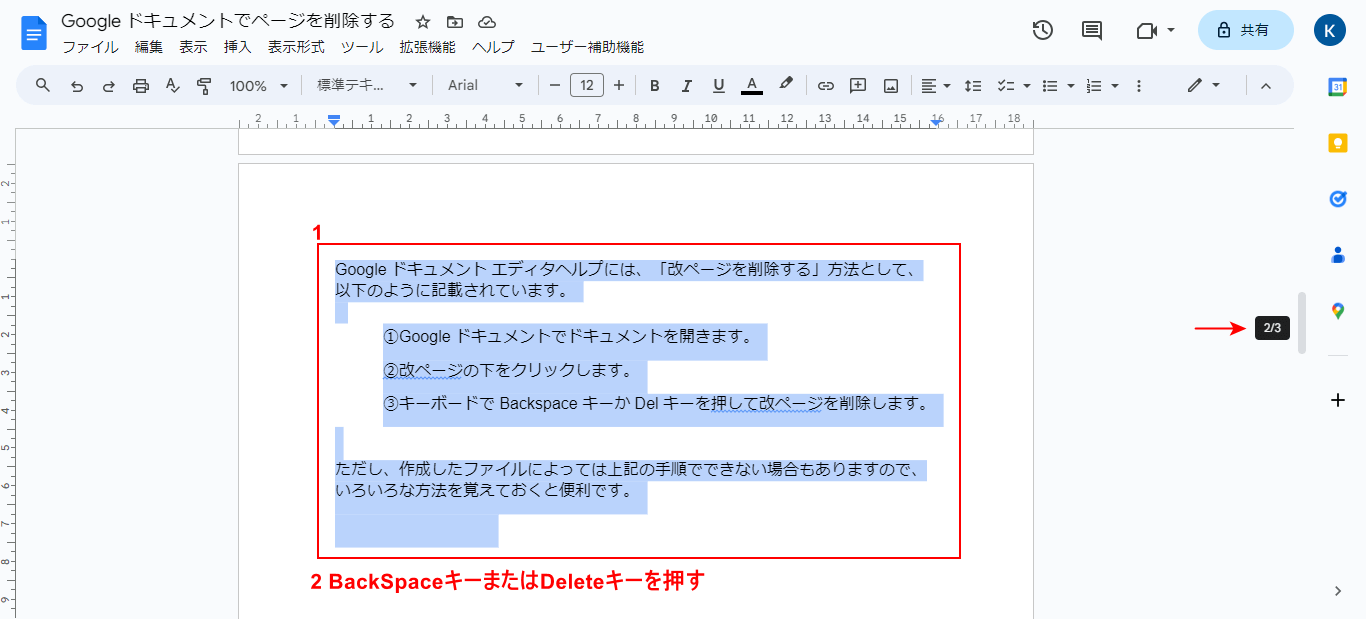Open Google Maps side panel
The width and height of the screenshot is (1366, 619).
[x=1338, y=311]
